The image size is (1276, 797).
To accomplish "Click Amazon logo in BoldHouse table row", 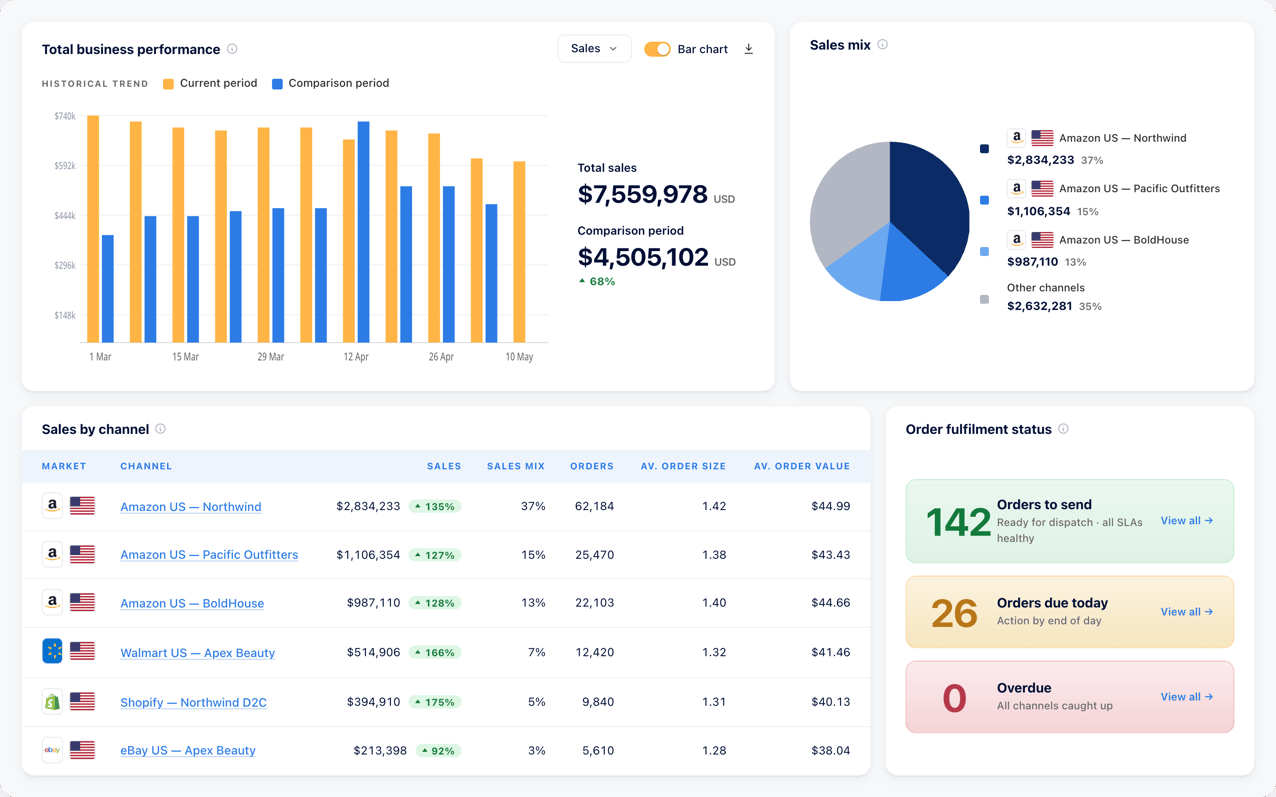I will tap(52, 602).
